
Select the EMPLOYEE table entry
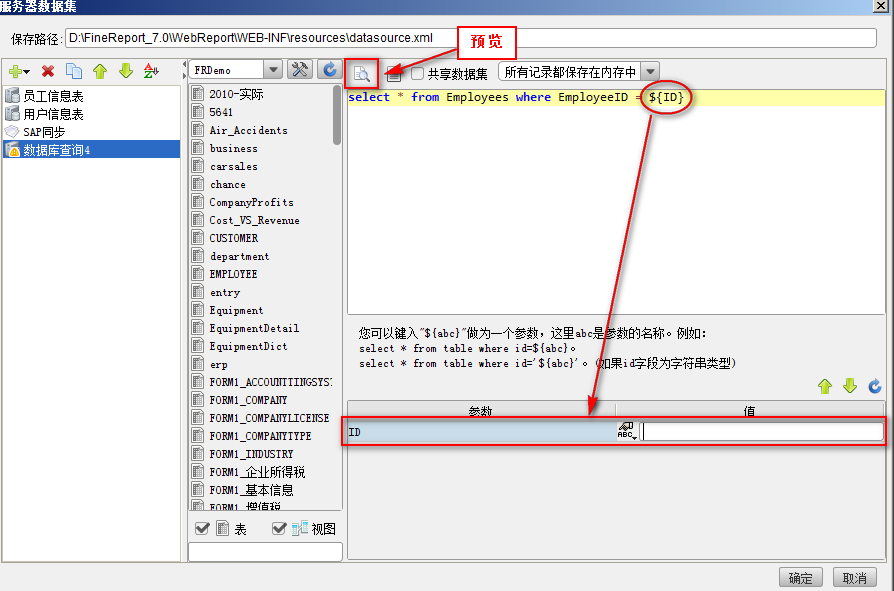click(x=233, y=274)
